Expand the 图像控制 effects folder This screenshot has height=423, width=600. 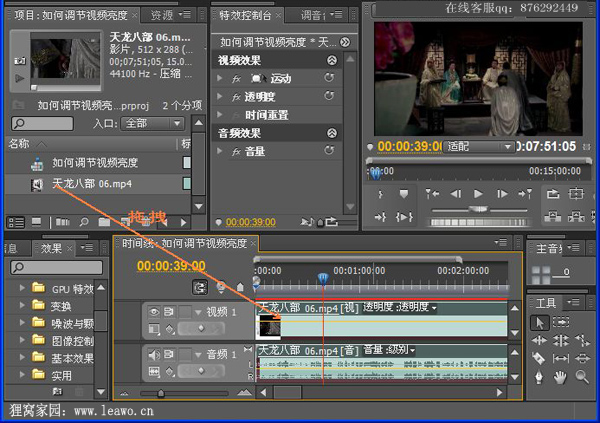point(22,340)
